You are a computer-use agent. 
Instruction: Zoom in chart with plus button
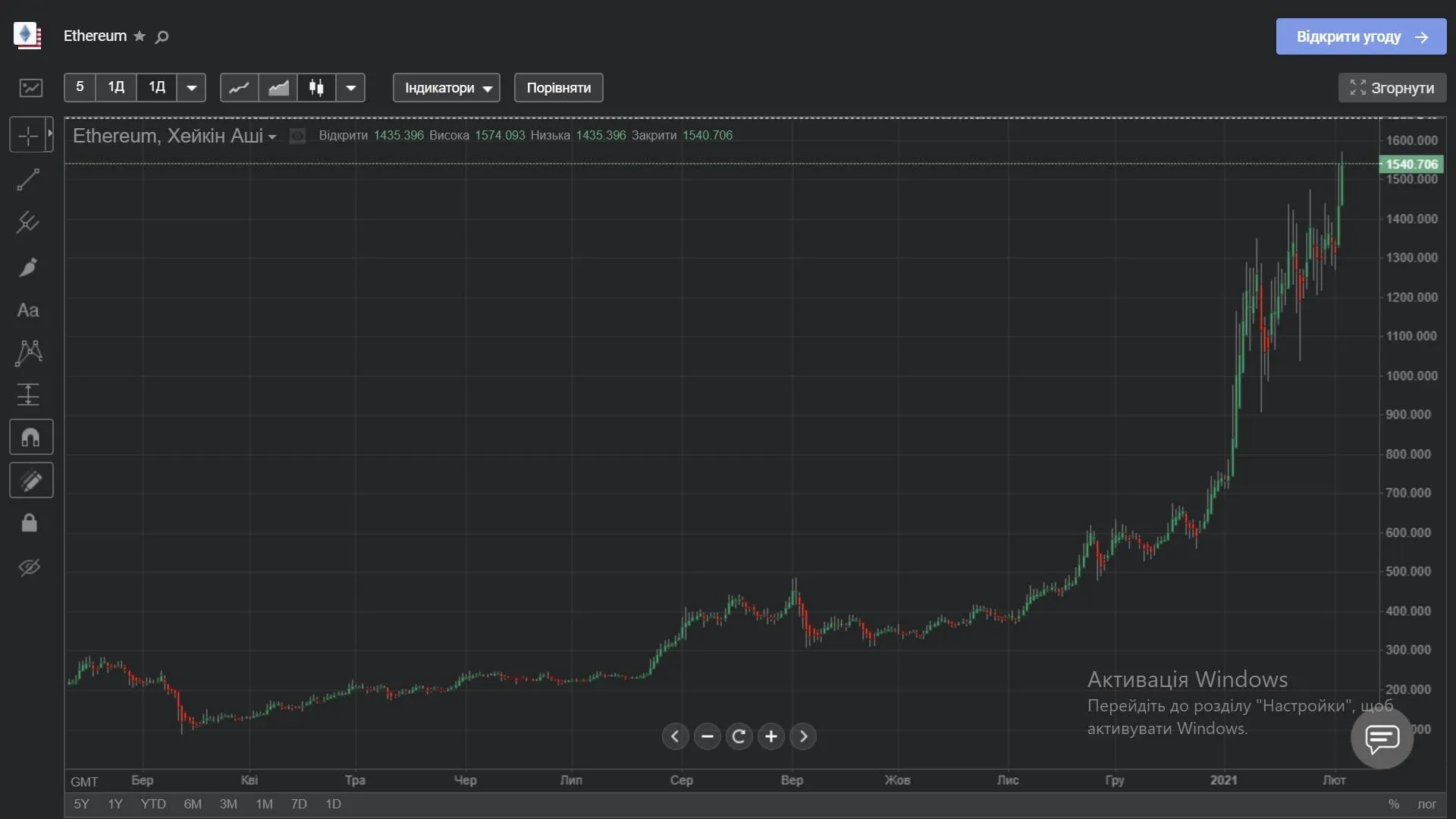771,736
